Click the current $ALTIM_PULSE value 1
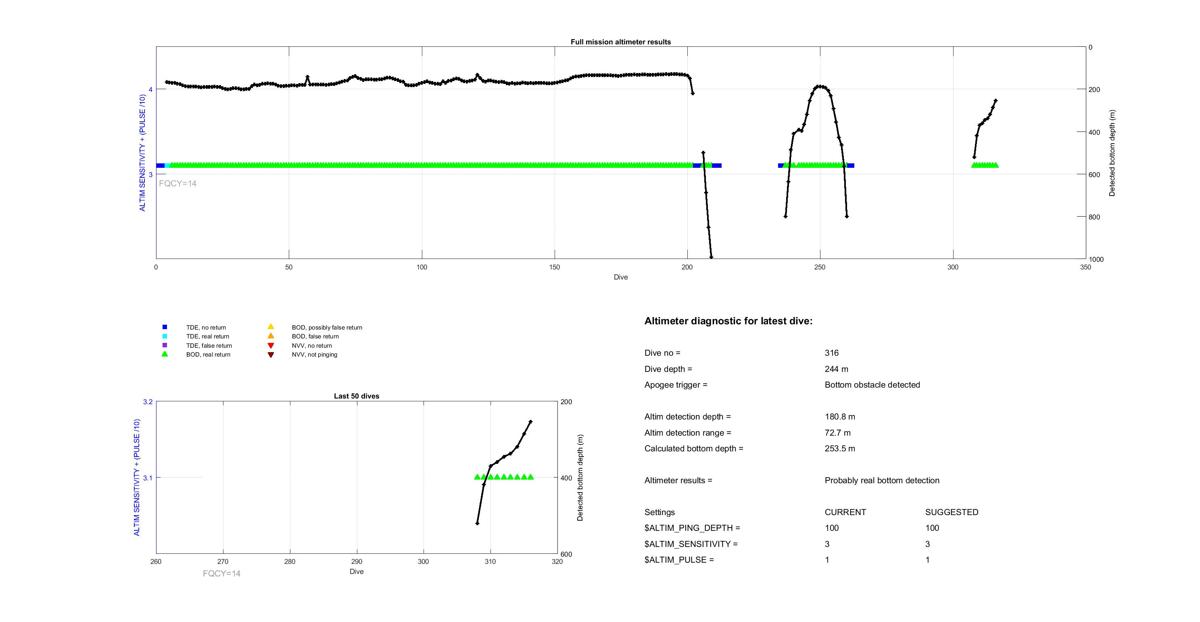Viewport: 1200px width, 622px height. coord(828,560)
